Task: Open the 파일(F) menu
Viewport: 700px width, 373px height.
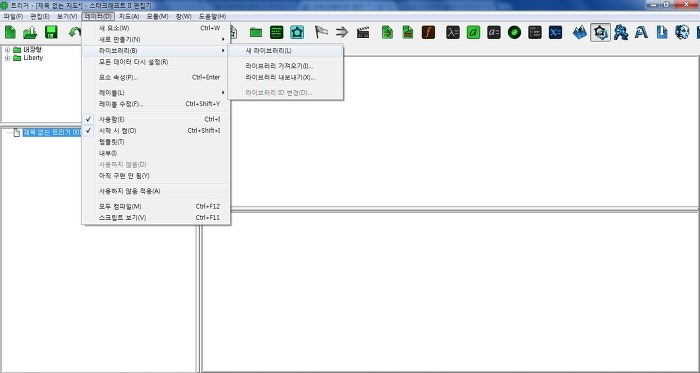Action: coord(13,17)
